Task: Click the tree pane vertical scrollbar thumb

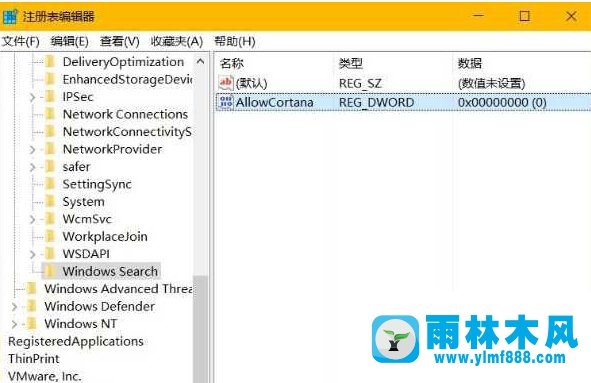Action: (201, 329)
